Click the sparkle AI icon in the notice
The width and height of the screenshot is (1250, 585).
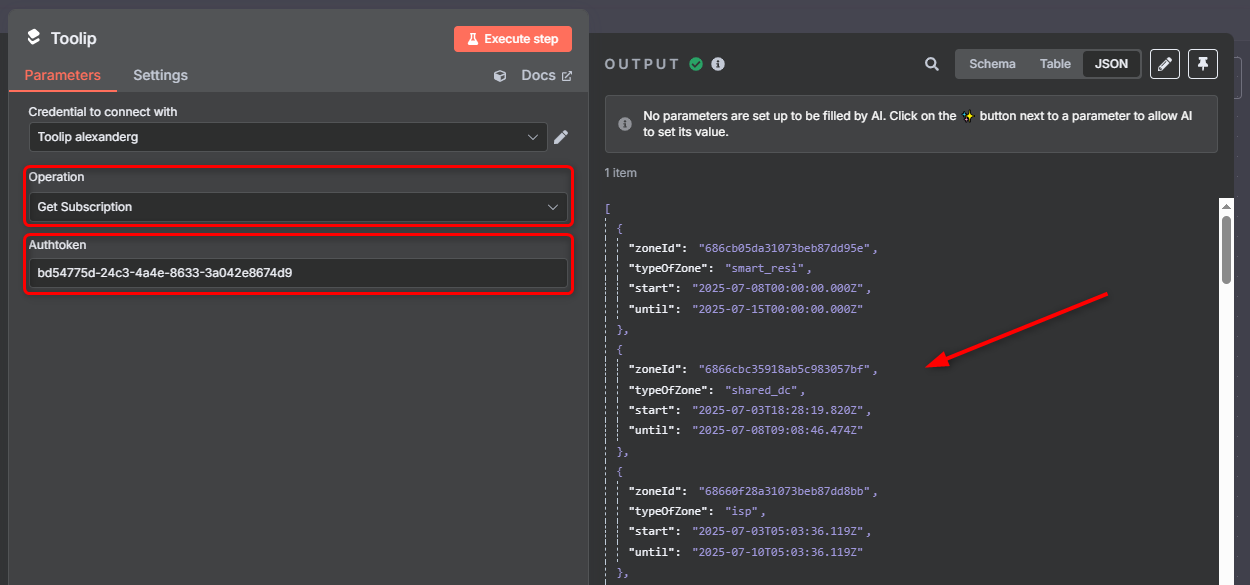coord(968,116)
